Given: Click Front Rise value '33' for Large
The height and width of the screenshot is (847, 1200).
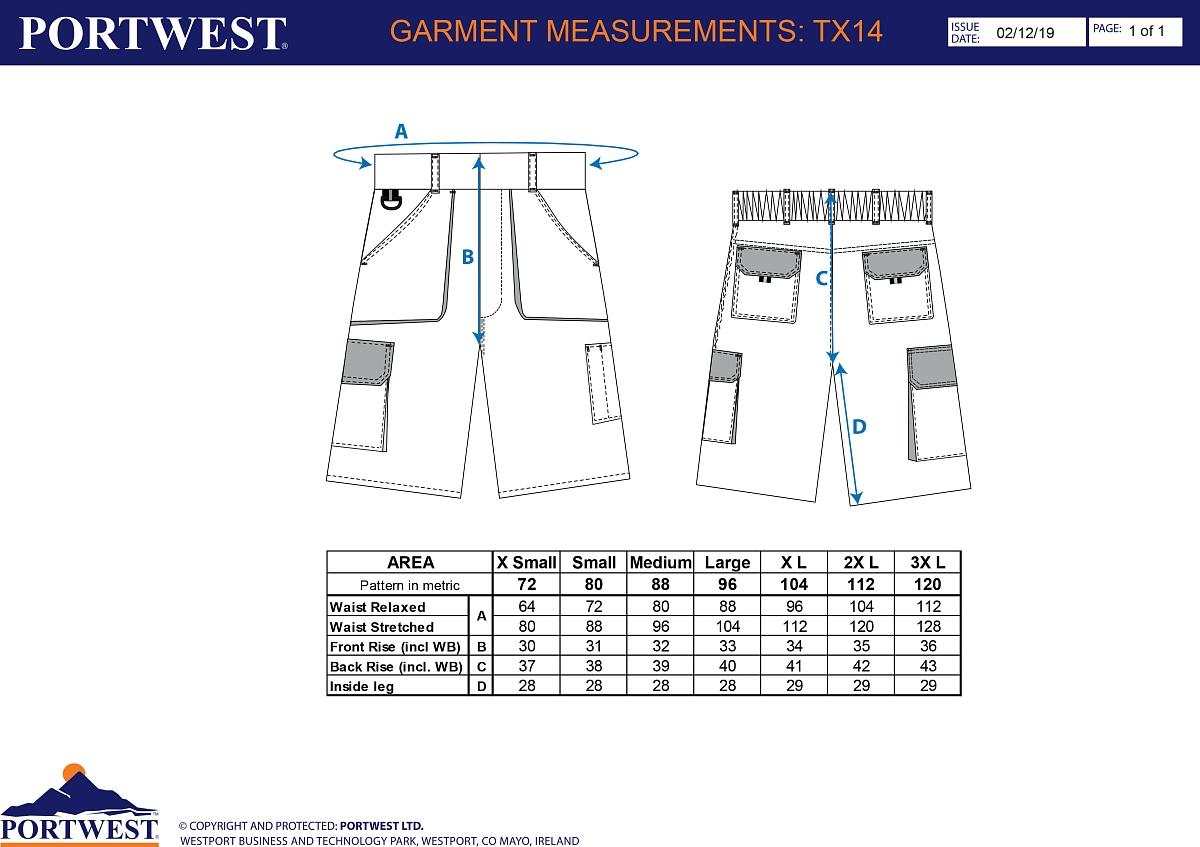Looking at the screenshot, I should [727, 646].
